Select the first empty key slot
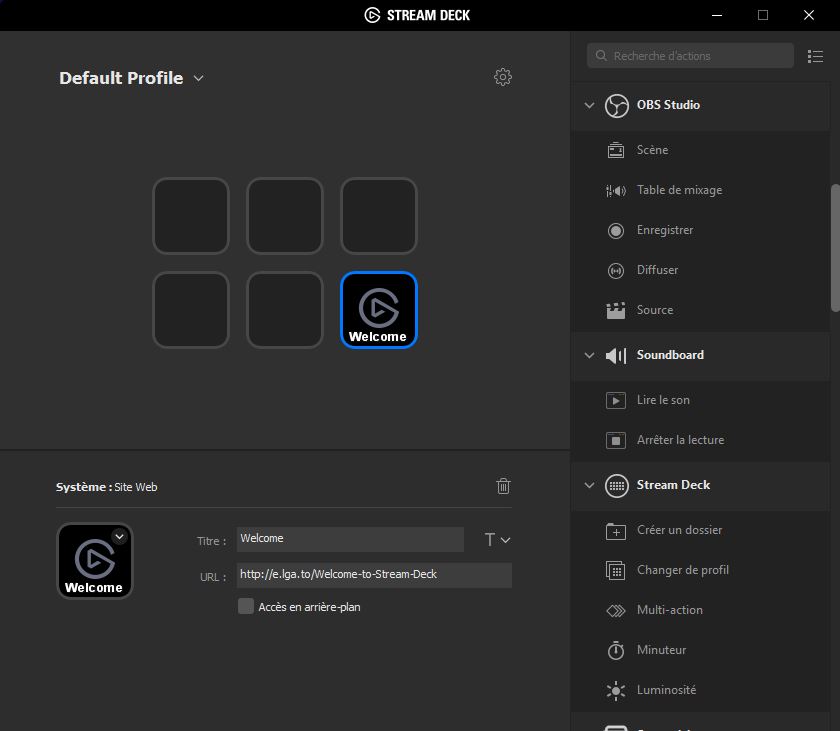The width and height of the screenshot is (840, 731). point(191,216)
